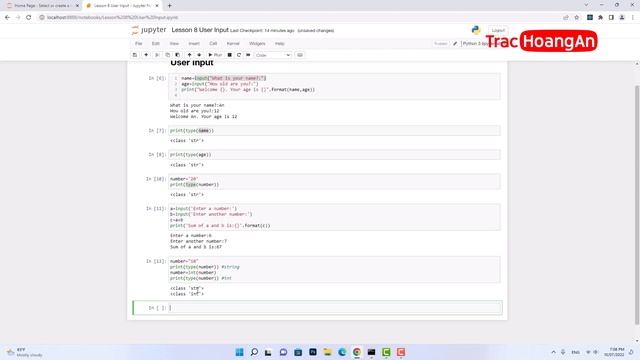The width and height of the screenshot is (640, 360).
Task: Open the cell type dropdown showing Code
Action: click(273, 55)
